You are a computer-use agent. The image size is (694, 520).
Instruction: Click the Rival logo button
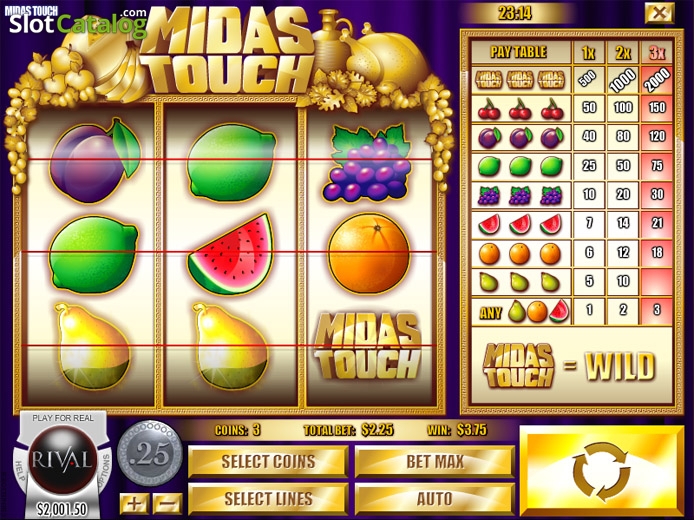pyautogui.click(x=62, y=461)
